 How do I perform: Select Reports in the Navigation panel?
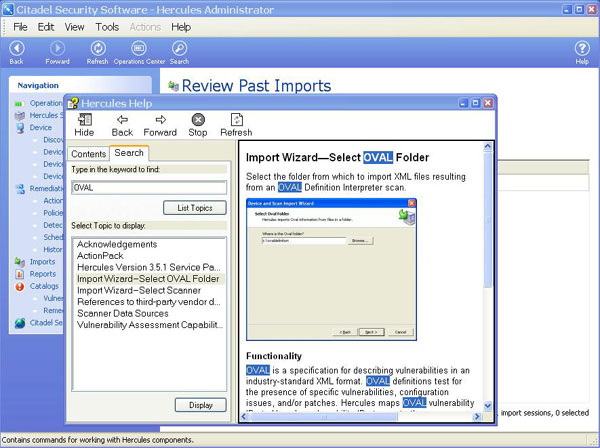coord(42,274)
